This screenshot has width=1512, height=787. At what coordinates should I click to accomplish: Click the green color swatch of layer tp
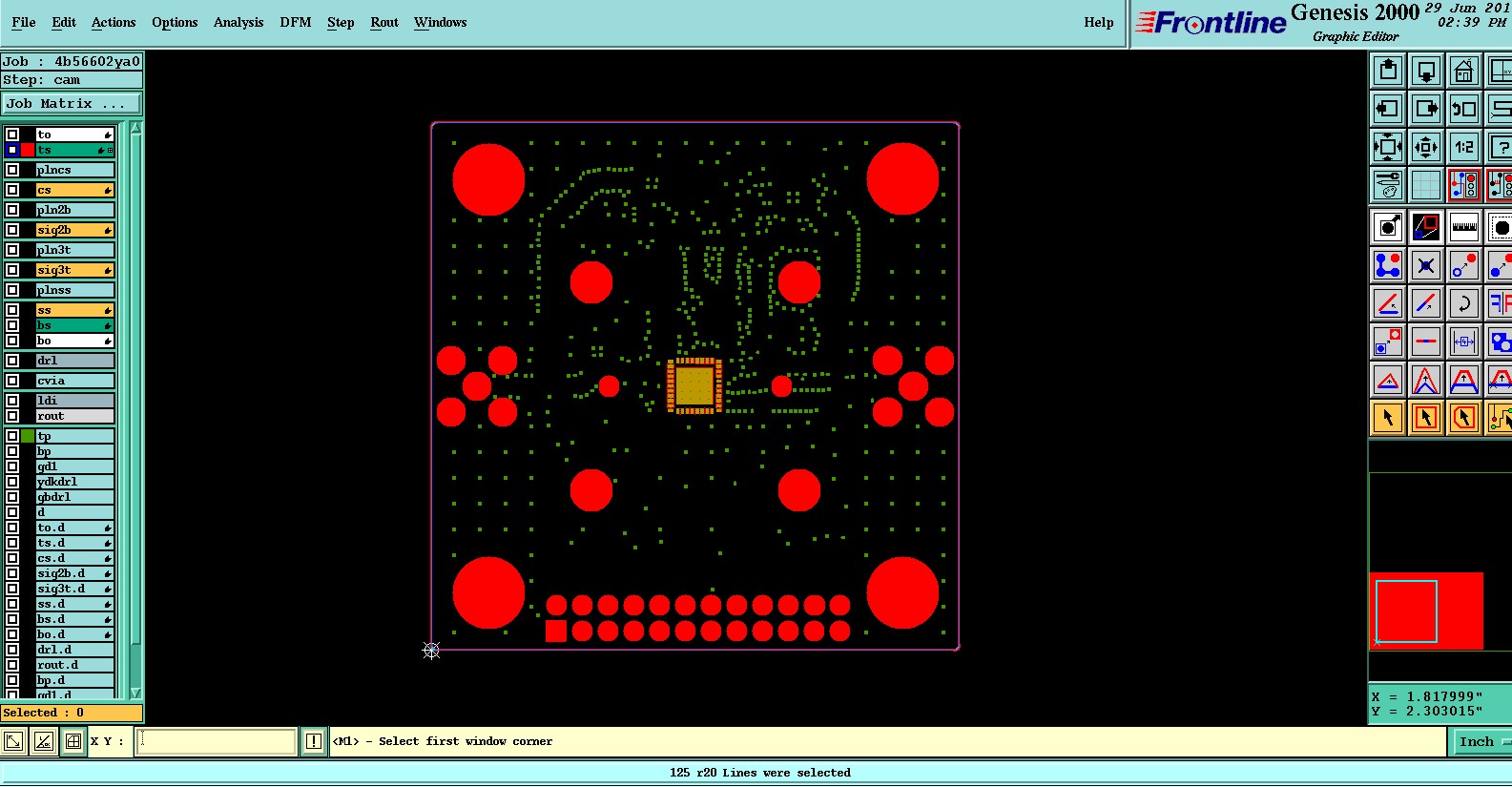coord(28,436)
